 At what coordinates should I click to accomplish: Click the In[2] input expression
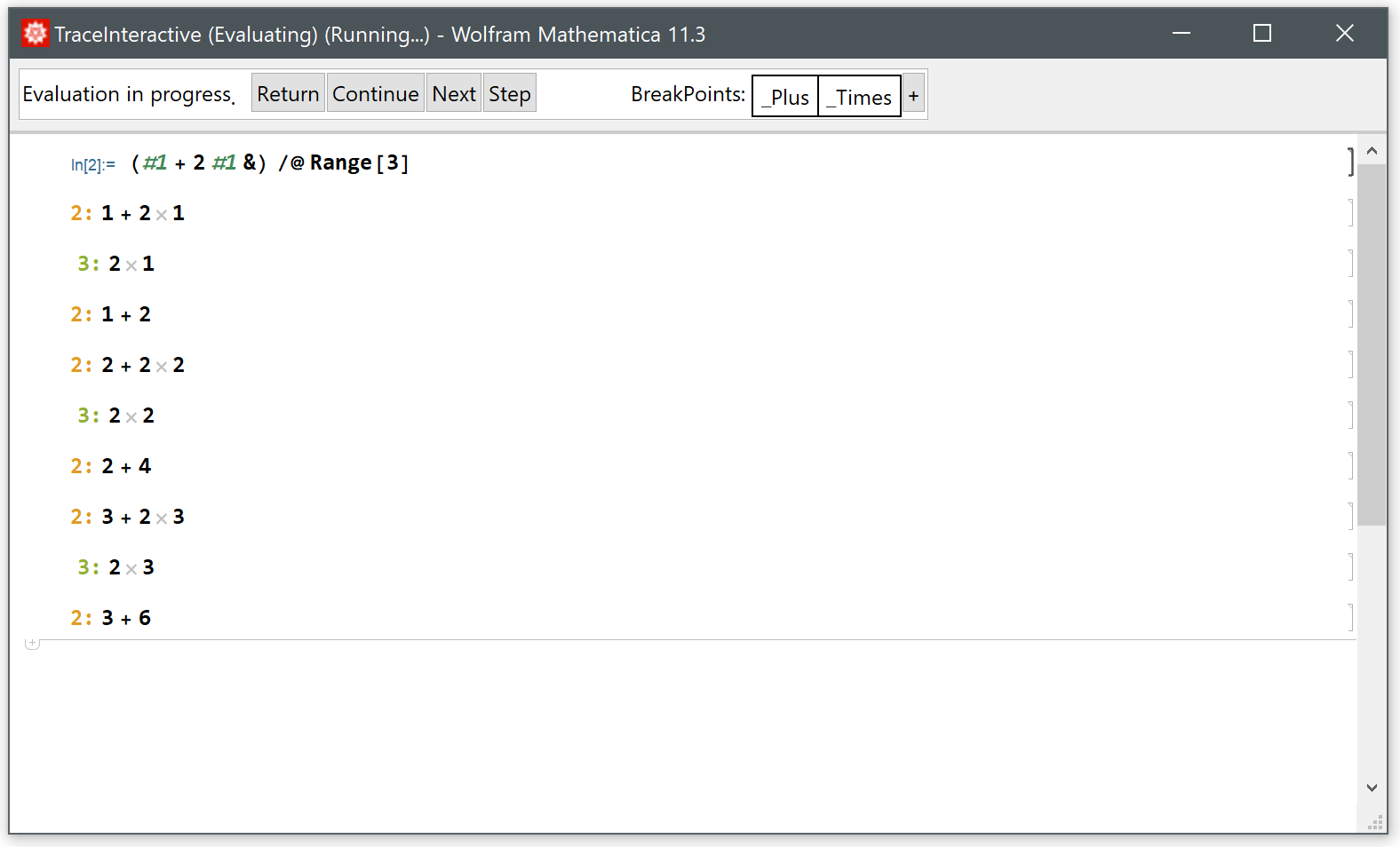(x=269, y=163)
